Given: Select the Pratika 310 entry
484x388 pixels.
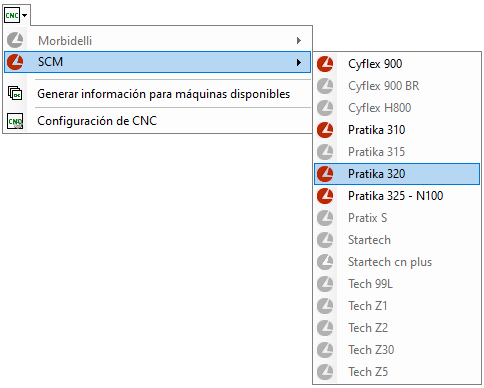Looking at the screenshot, I should coord(397,130).
